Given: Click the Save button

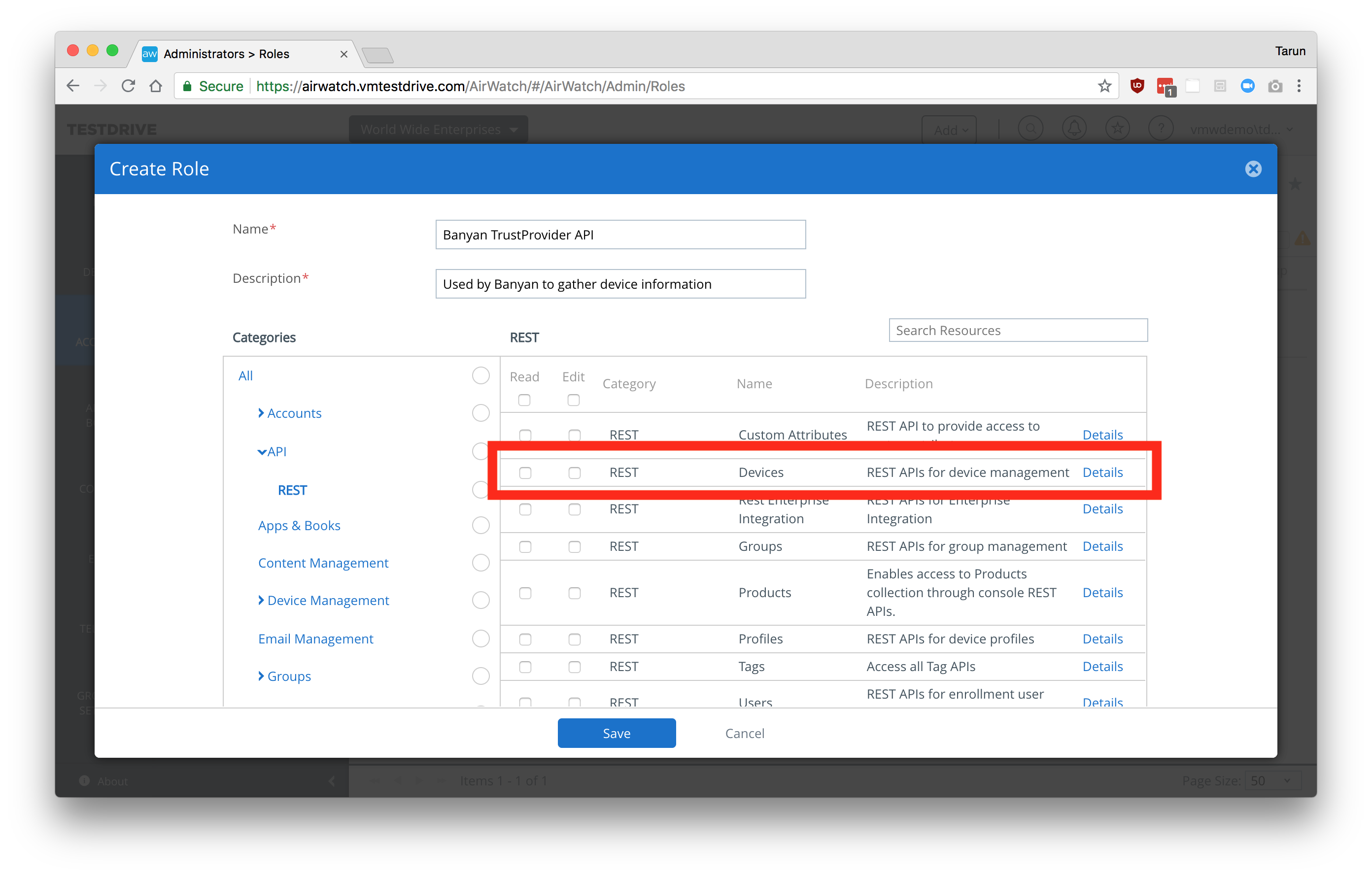Looking at the screenshot, I should tap(617, 733).
